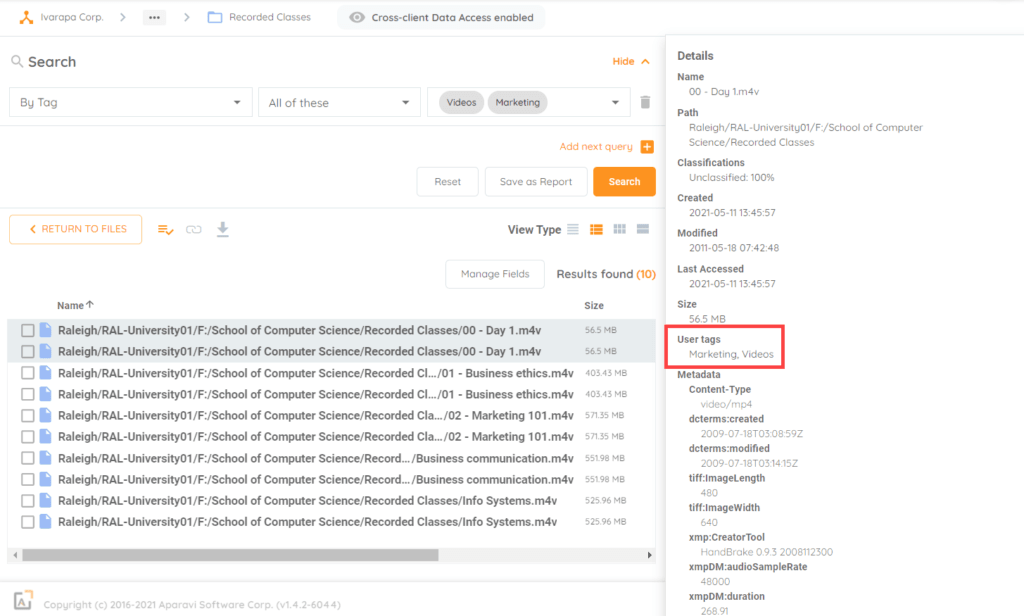Check the first 00 - Day 1.m4v checkbox
Screen dimensions: 1024x616
tap(27, 331)
